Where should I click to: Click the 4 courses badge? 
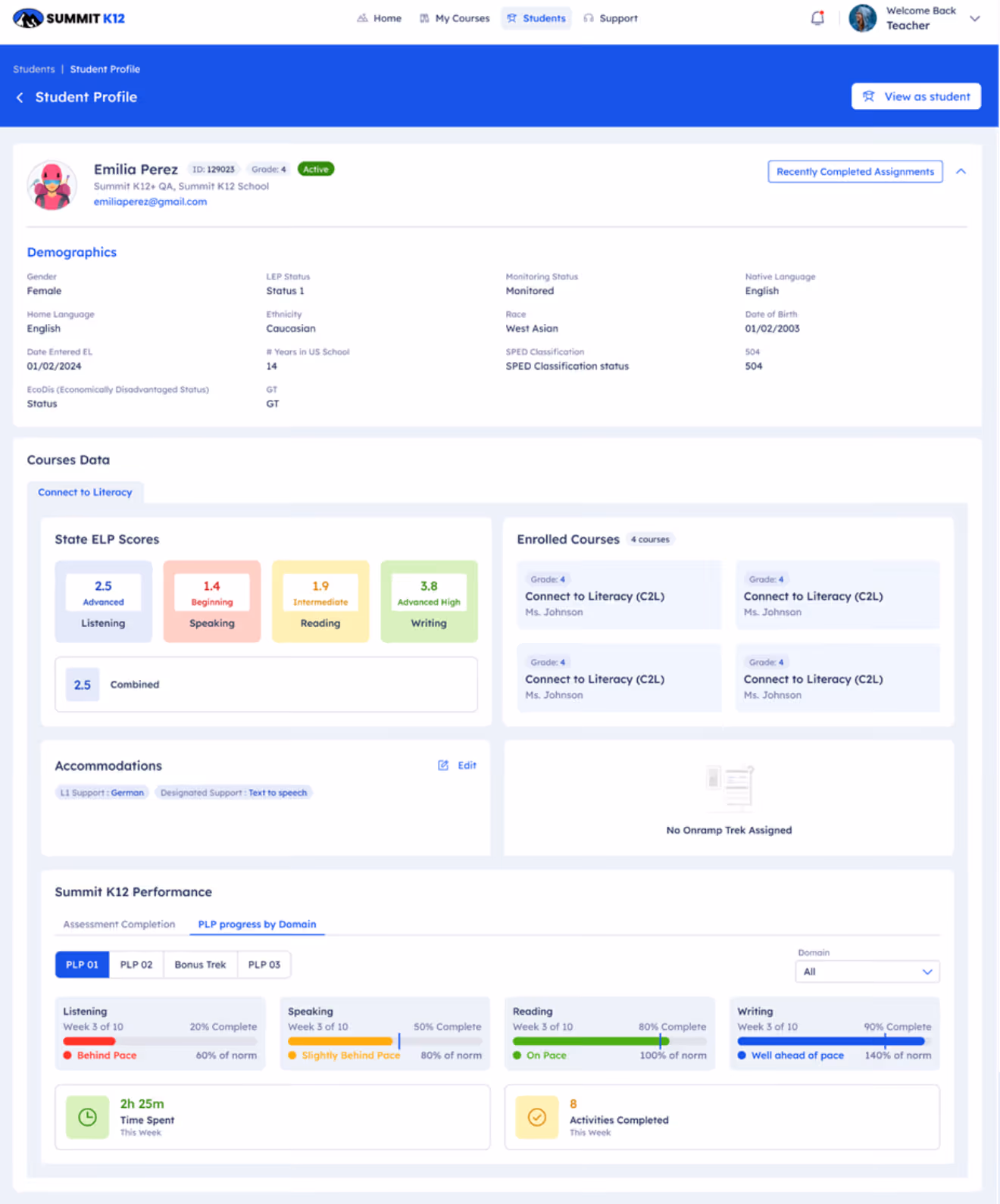[x=650, y=539]
